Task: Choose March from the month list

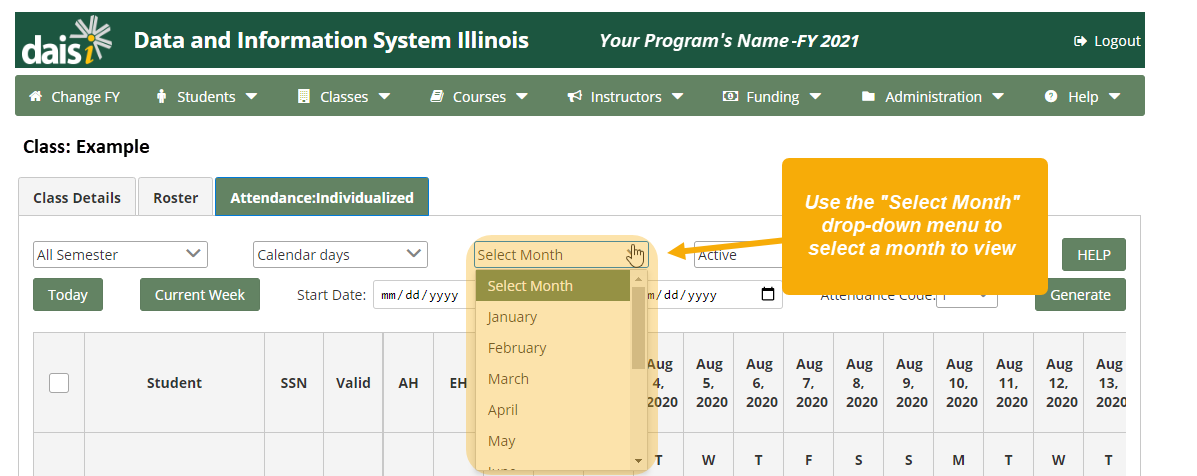Action: [x=553, y=379]
